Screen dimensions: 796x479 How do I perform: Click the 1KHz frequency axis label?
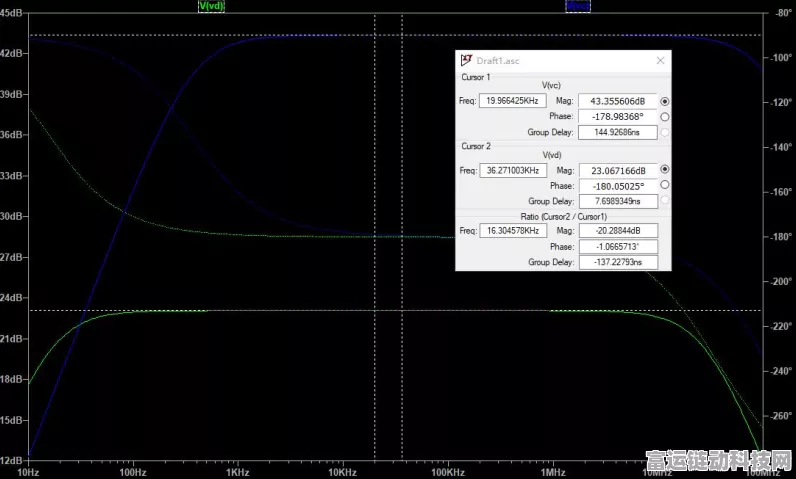click(238, 472)
